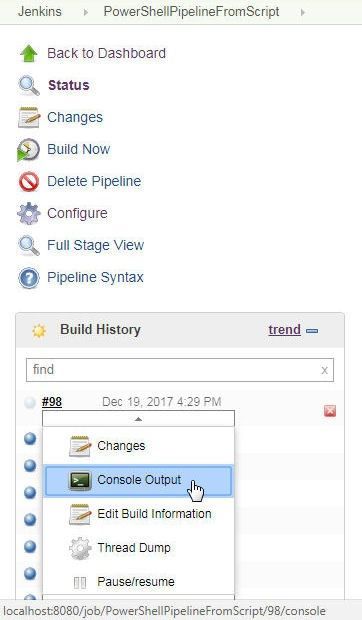
Task: Clear the find box with the x
Action: click(324, 370)
